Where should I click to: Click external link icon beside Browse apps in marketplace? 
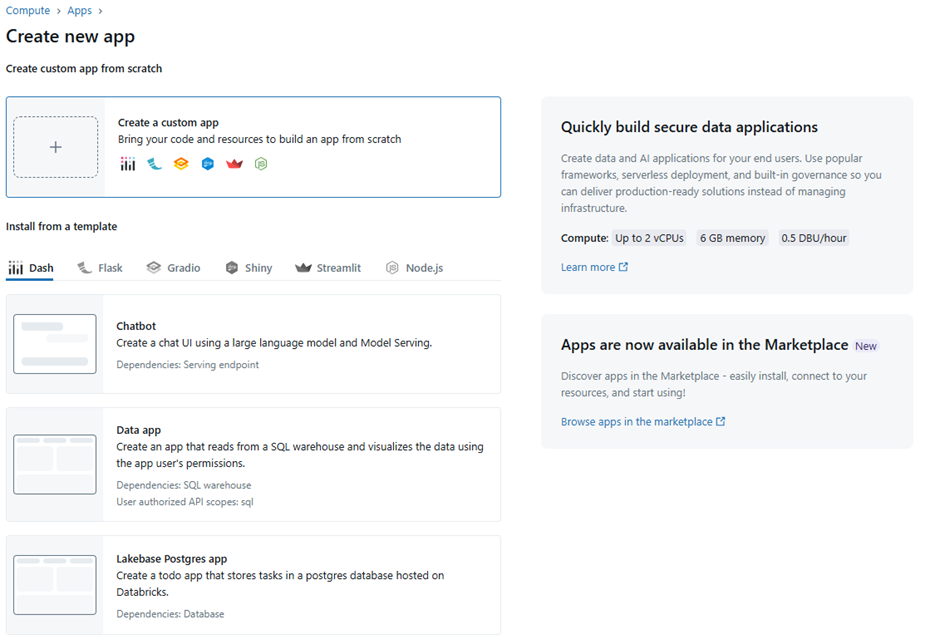tap(721, 422)
